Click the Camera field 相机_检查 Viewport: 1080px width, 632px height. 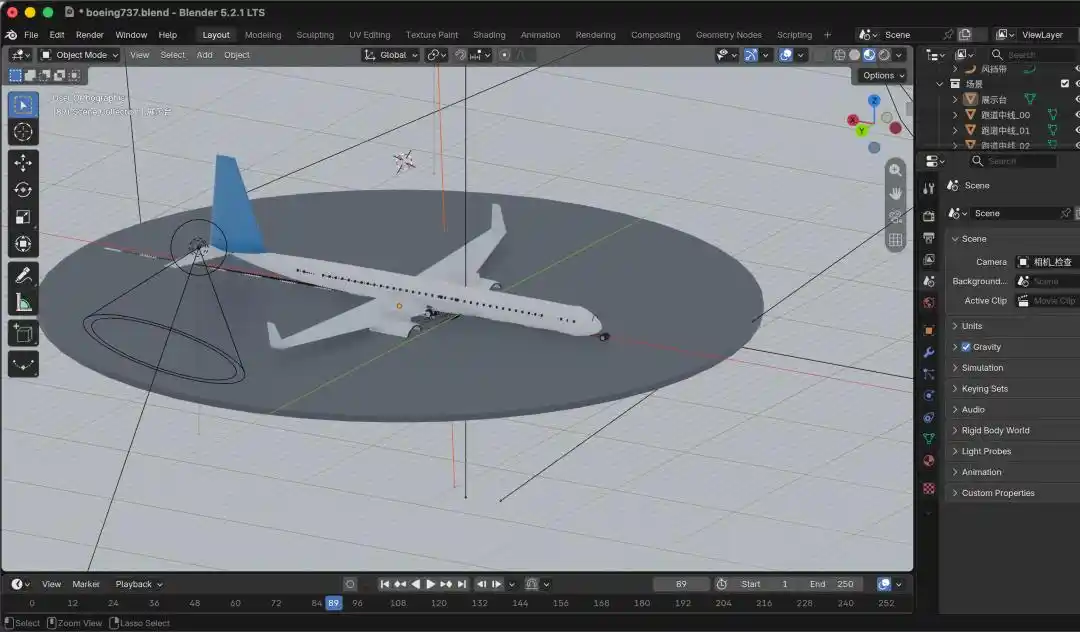[x=1048, y=262]
